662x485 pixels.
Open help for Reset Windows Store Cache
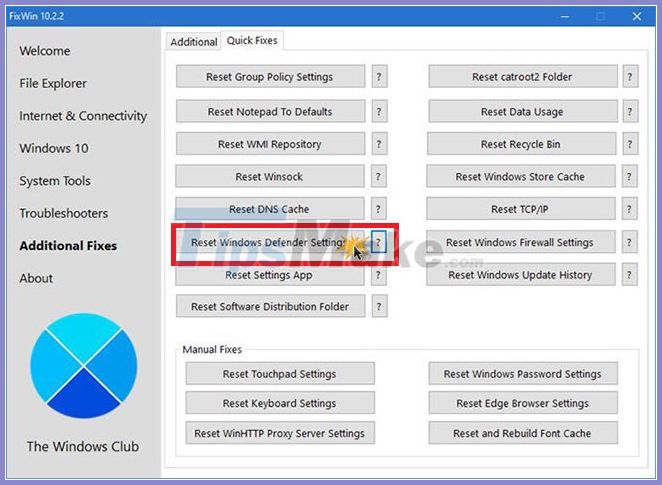[x=629, y=176]
